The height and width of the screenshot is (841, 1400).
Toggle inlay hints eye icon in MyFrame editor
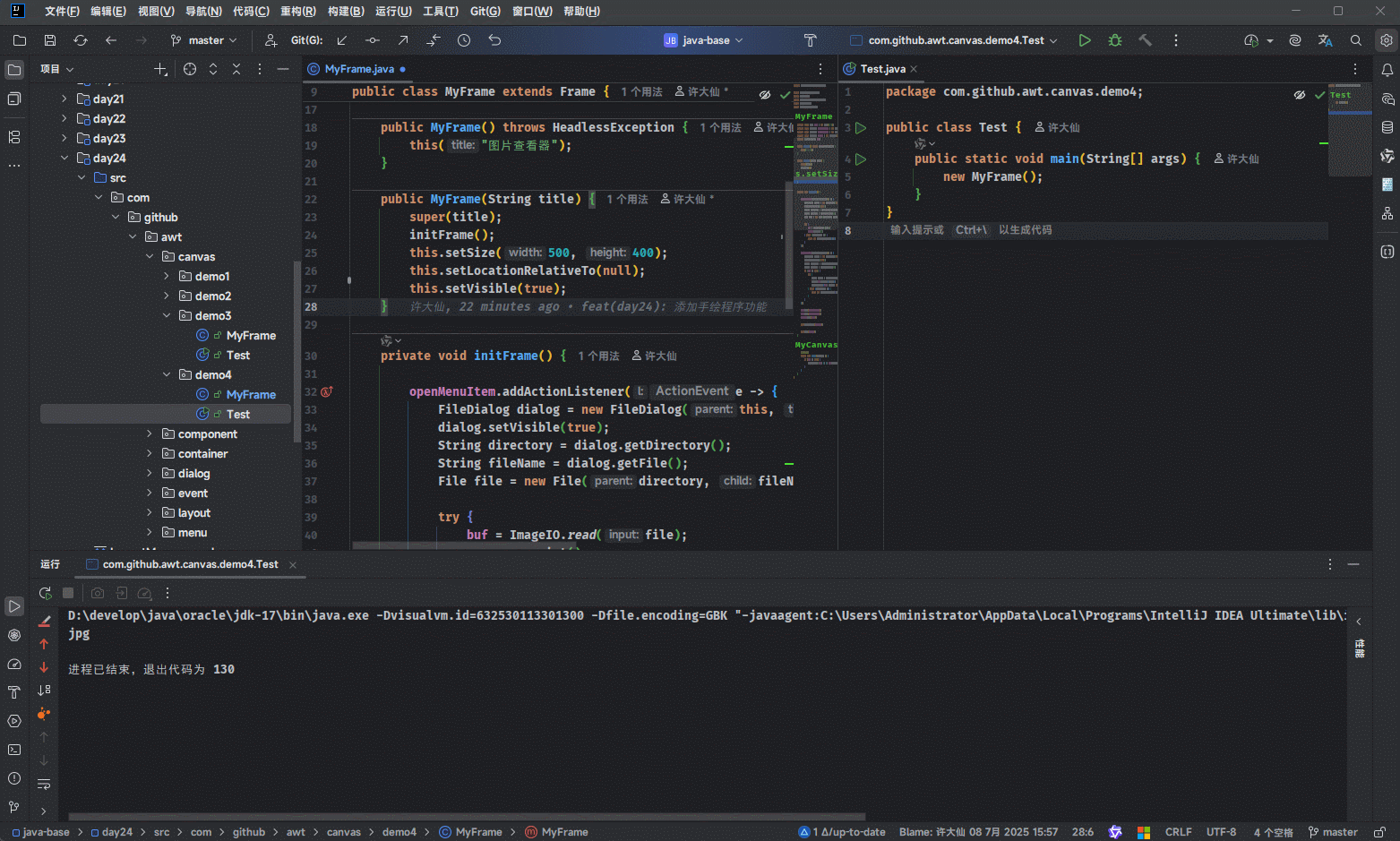(764, 94)
